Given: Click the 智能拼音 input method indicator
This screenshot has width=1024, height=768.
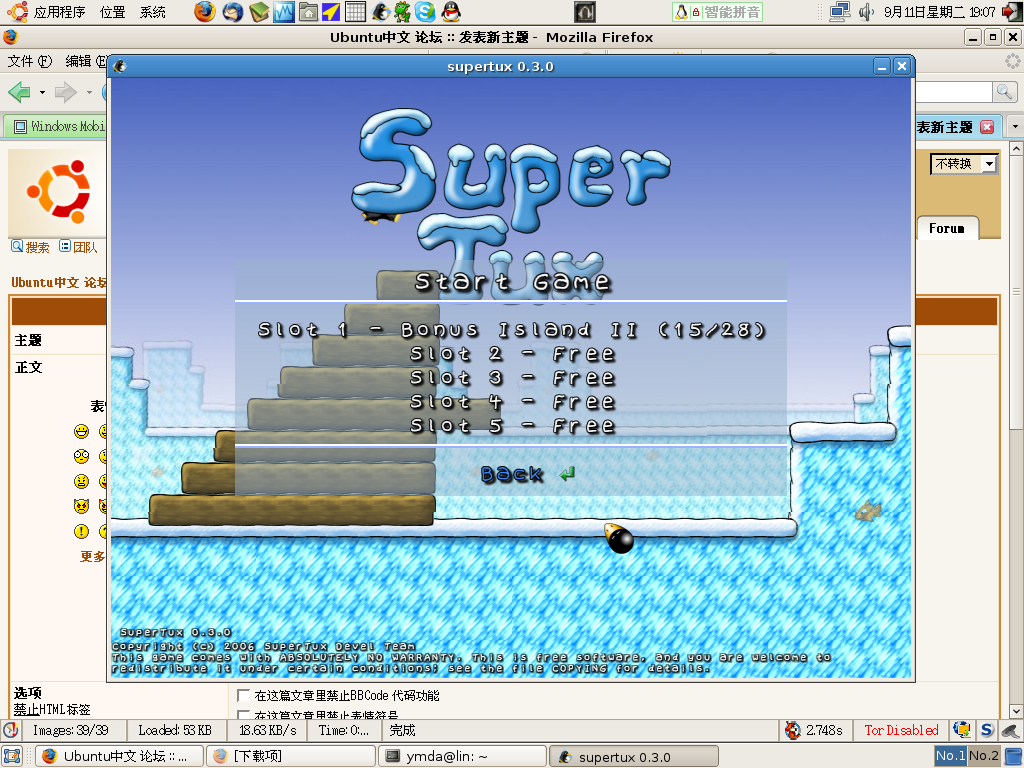Looking at the screenshot, I should click(717, 12).
